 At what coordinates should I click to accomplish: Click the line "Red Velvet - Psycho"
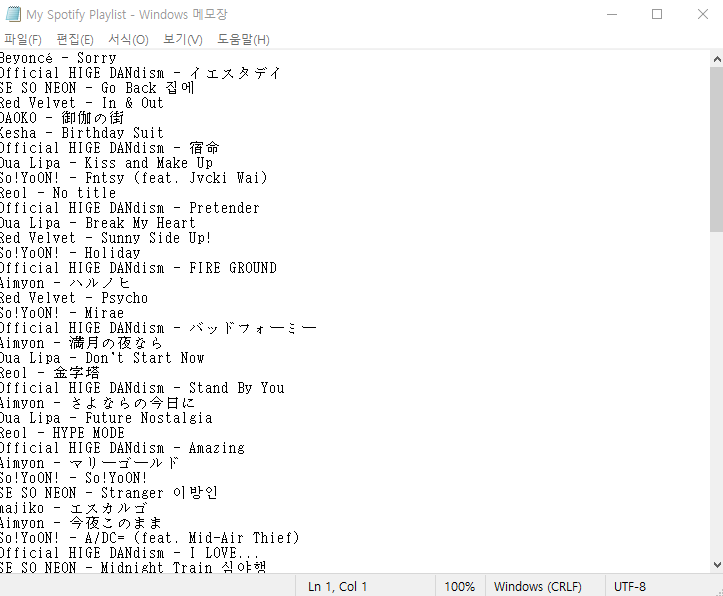tap(74, 298)
